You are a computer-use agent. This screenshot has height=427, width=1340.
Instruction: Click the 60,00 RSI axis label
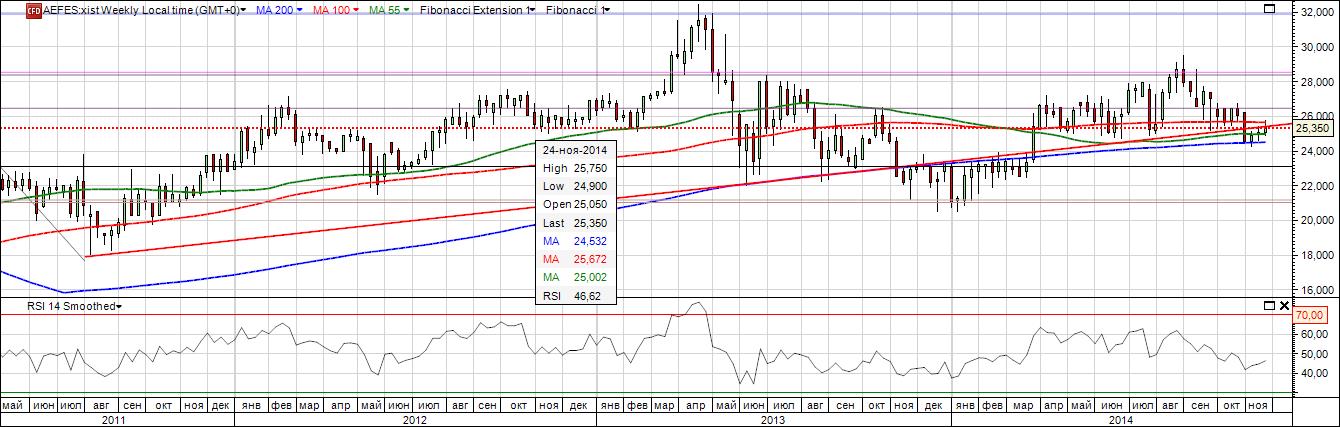(1312, 335)
